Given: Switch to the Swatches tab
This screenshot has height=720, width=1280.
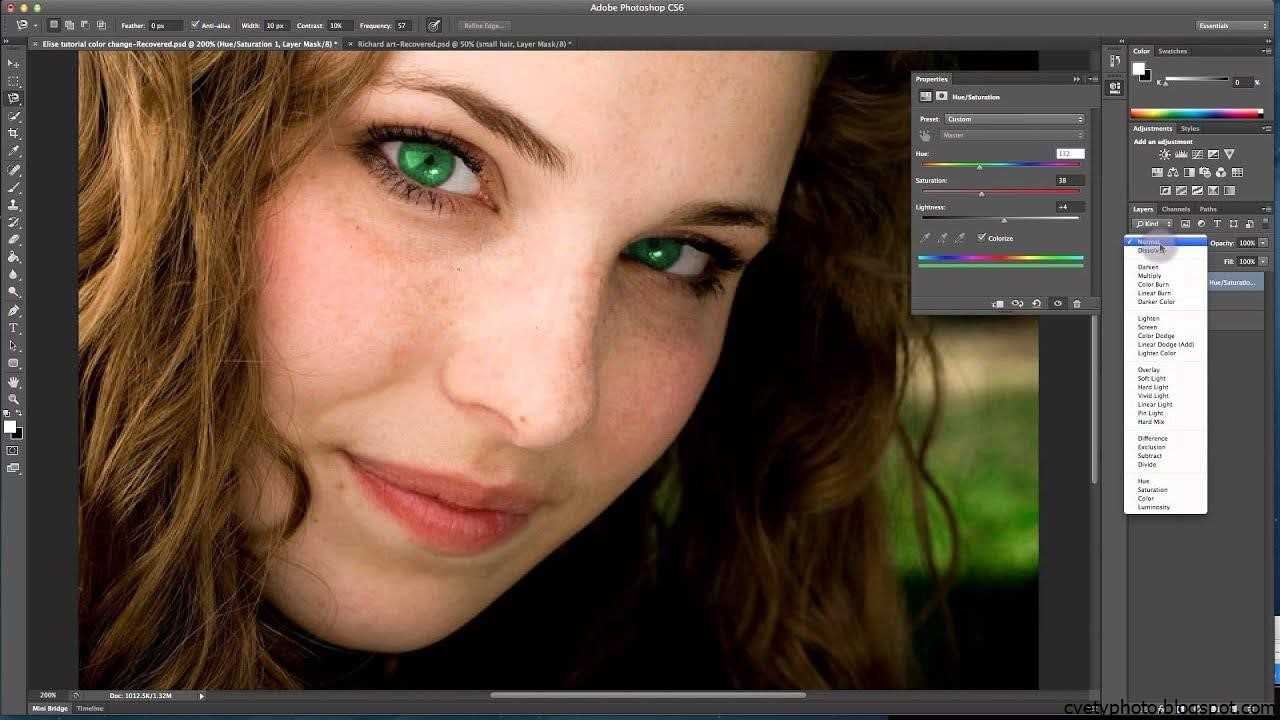Looking at the screenshot, I should click(x=1173, y=51).
